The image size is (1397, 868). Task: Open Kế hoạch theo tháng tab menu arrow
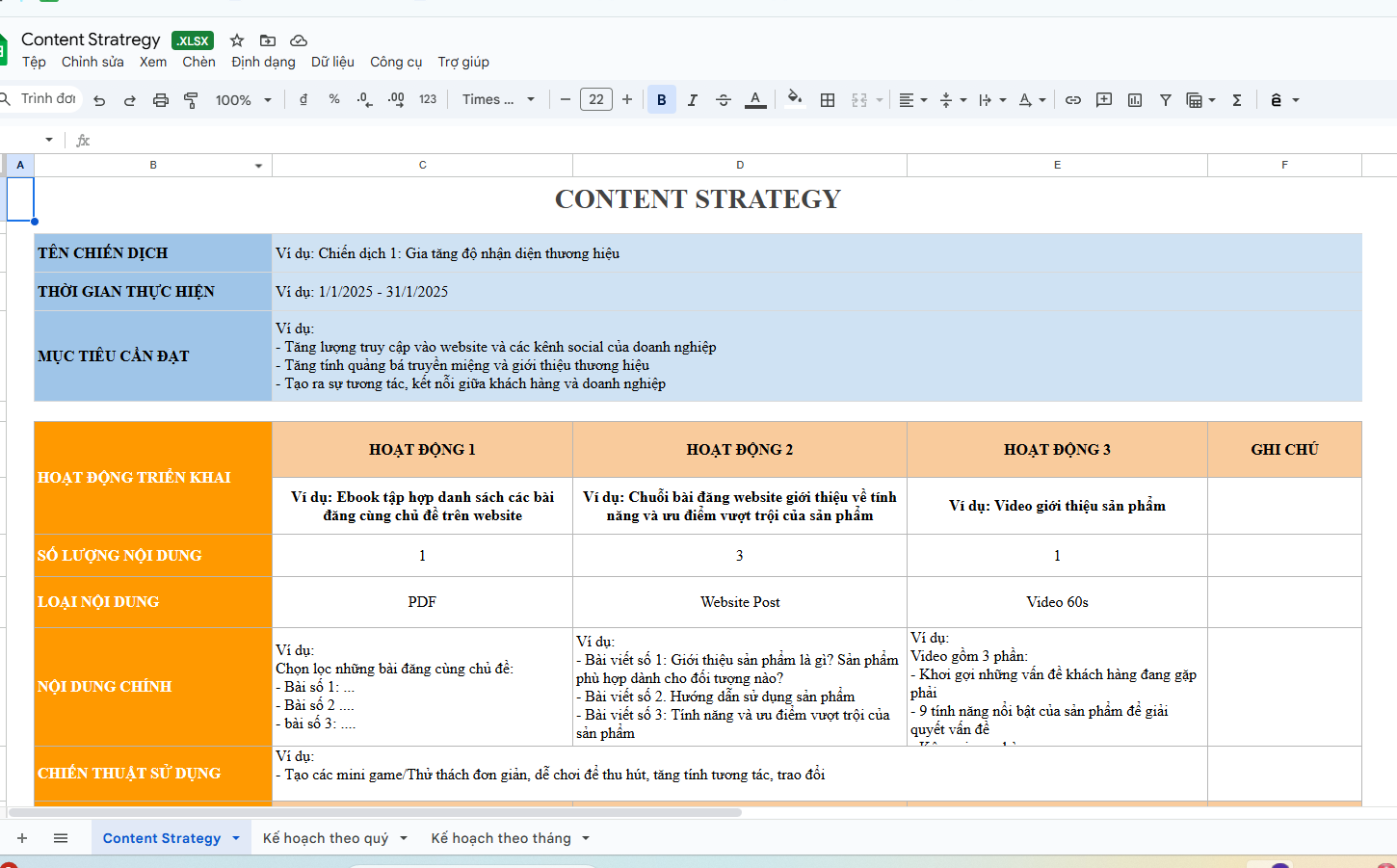586,838
